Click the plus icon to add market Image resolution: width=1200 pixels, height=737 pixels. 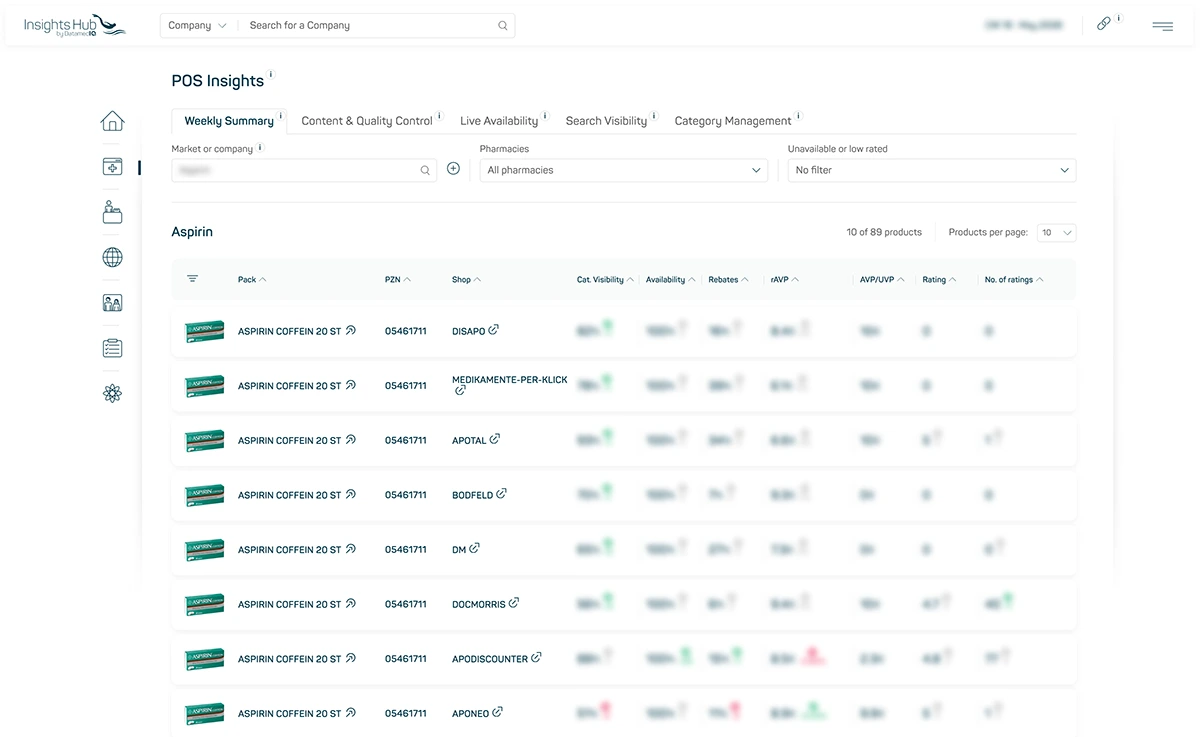point(453,169)
